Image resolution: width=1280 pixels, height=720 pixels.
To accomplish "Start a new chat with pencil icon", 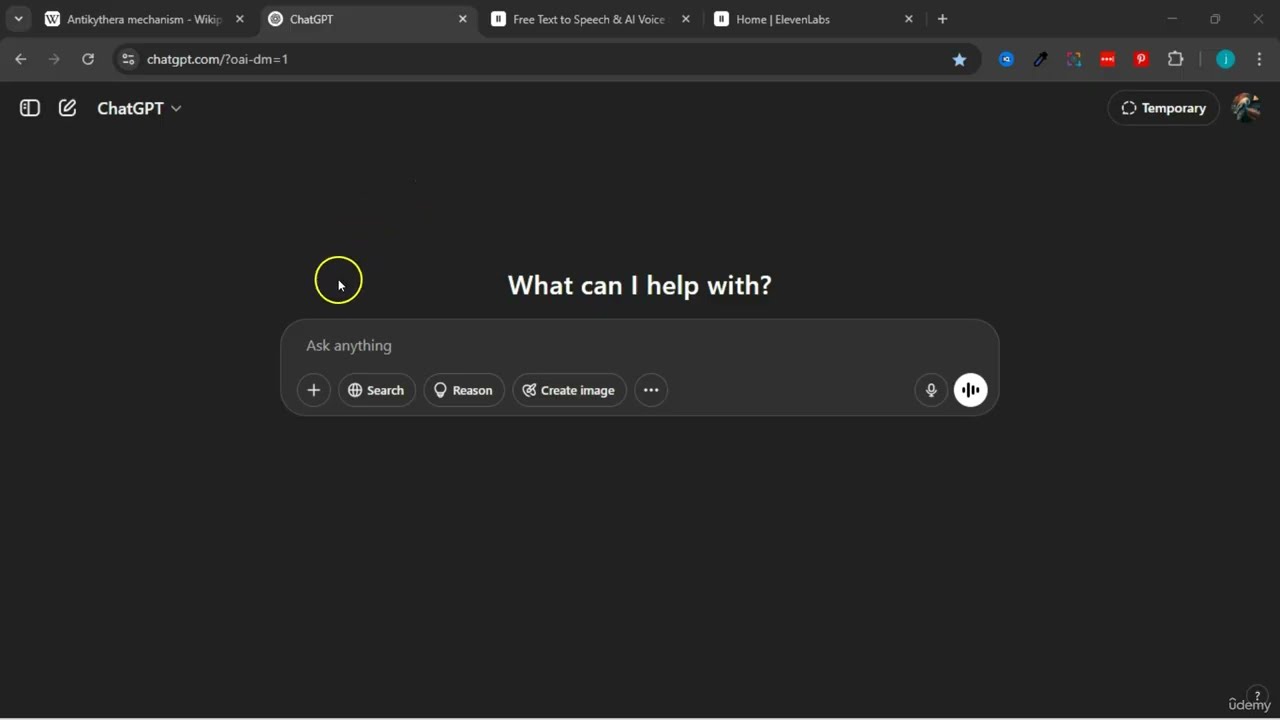I will click(x=67, y=108).
